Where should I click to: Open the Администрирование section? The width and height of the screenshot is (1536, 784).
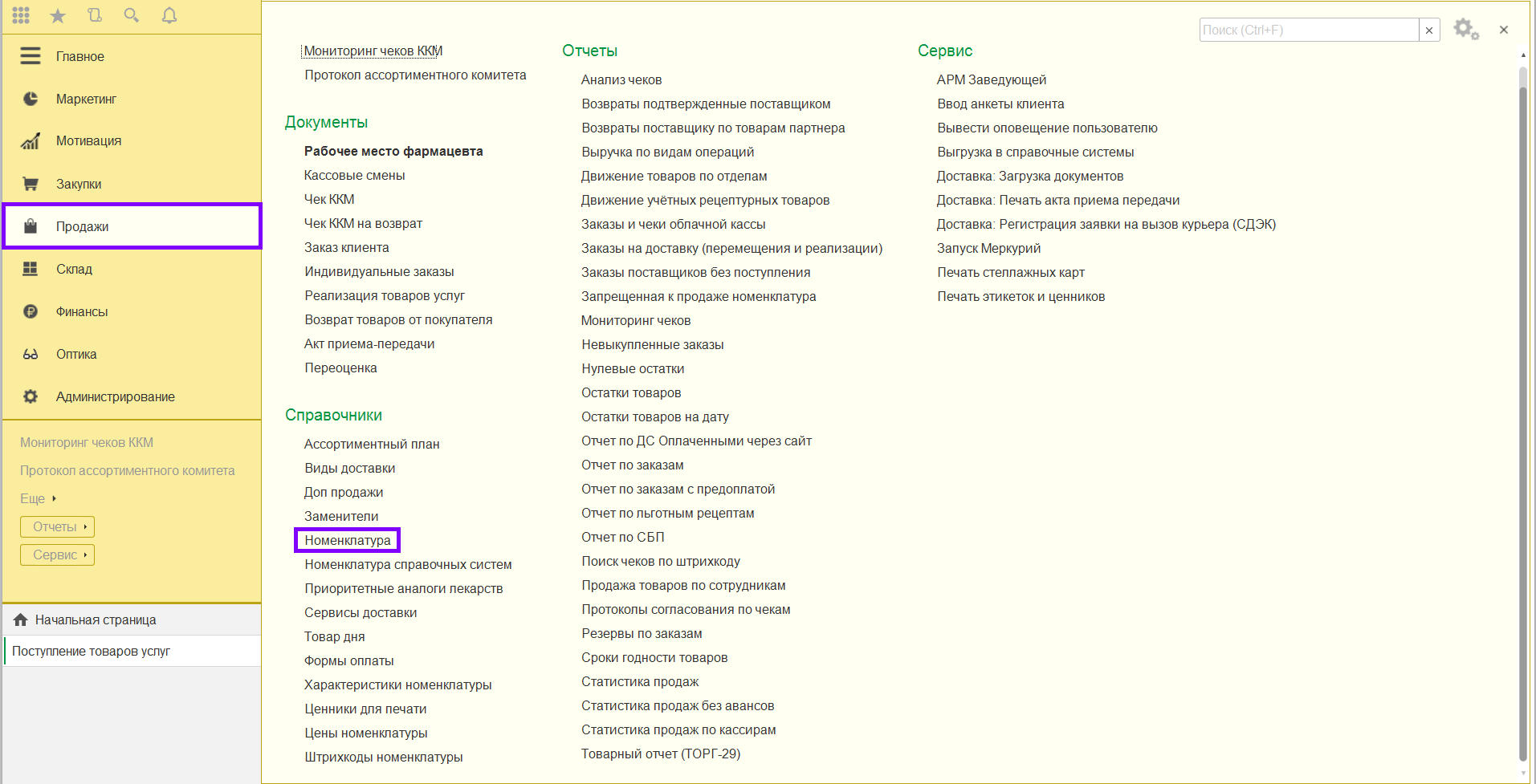(x=115, y=396)
